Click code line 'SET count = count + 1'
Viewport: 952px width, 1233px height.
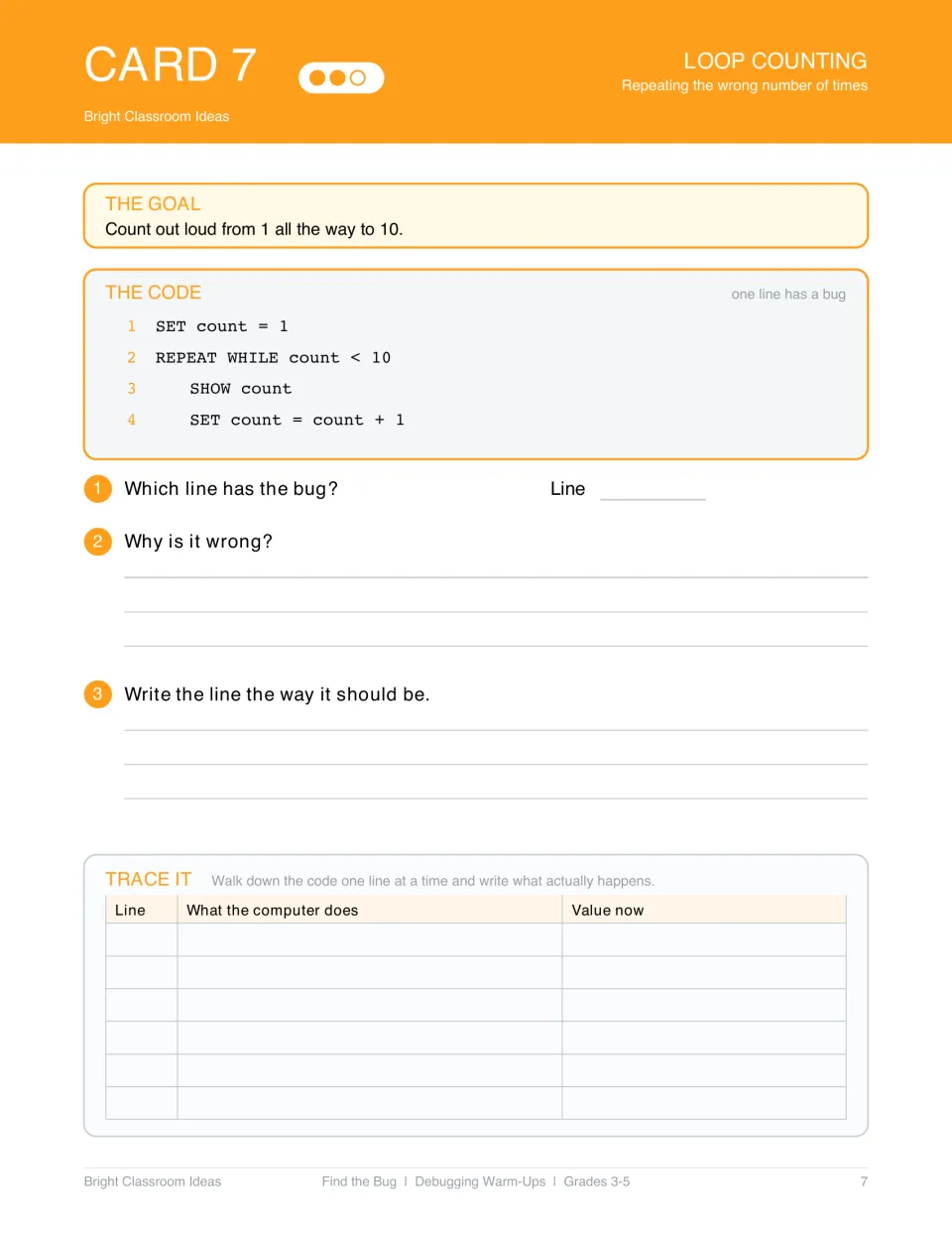297,421
